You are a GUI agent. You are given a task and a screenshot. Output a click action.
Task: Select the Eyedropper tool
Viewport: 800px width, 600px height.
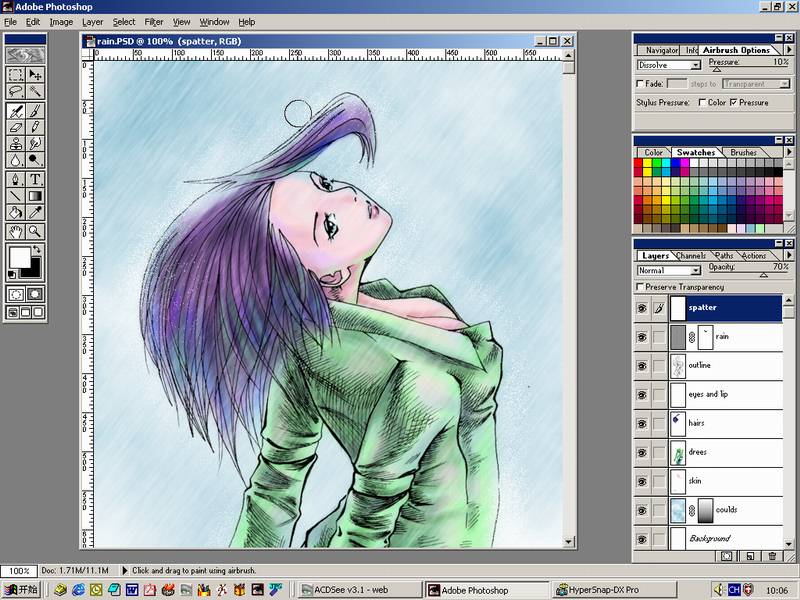click(35, 212)
